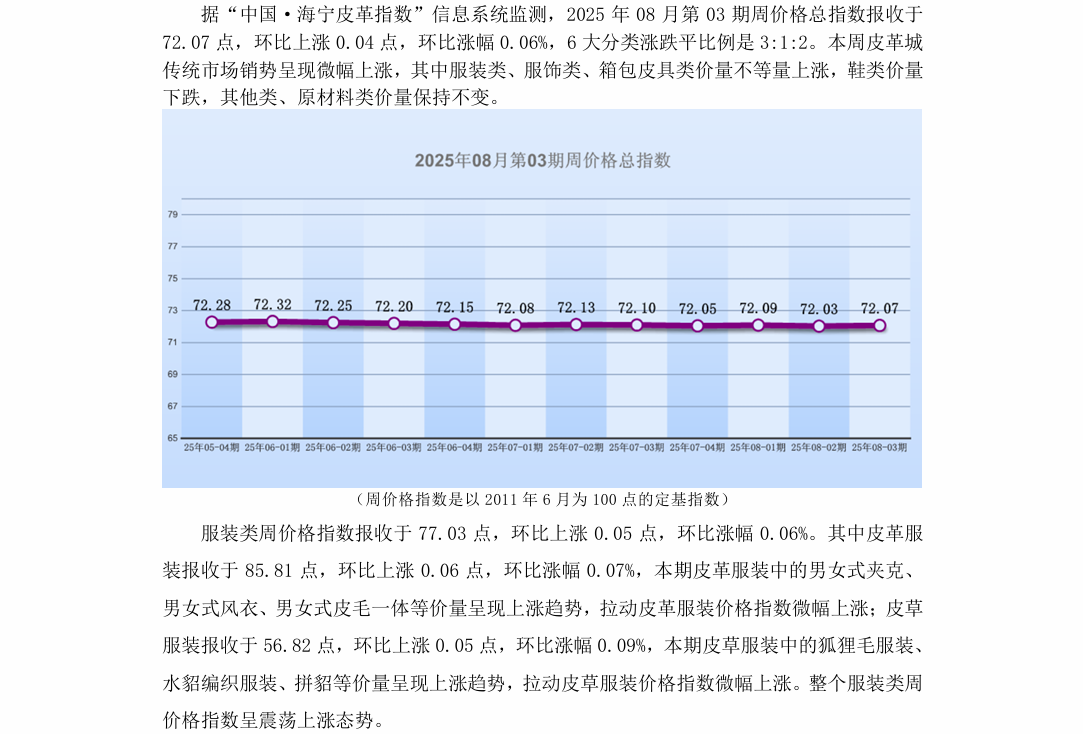Select the 72.32 data point on the chart
The width and height of the screenshot is (1083, 734).
[273, 321]
